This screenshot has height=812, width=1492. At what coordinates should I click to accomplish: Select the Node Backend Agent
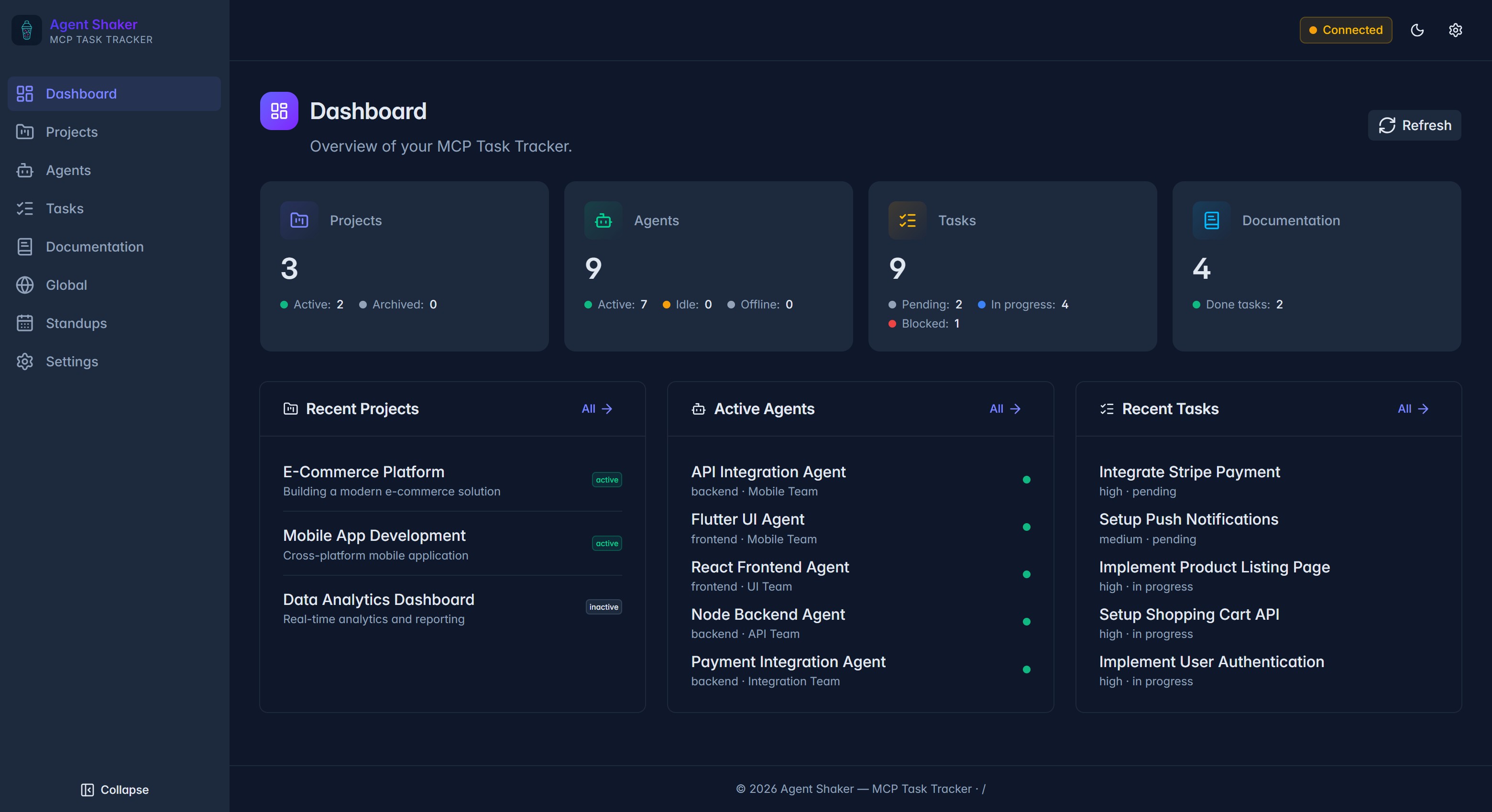[x=860, y=623]
